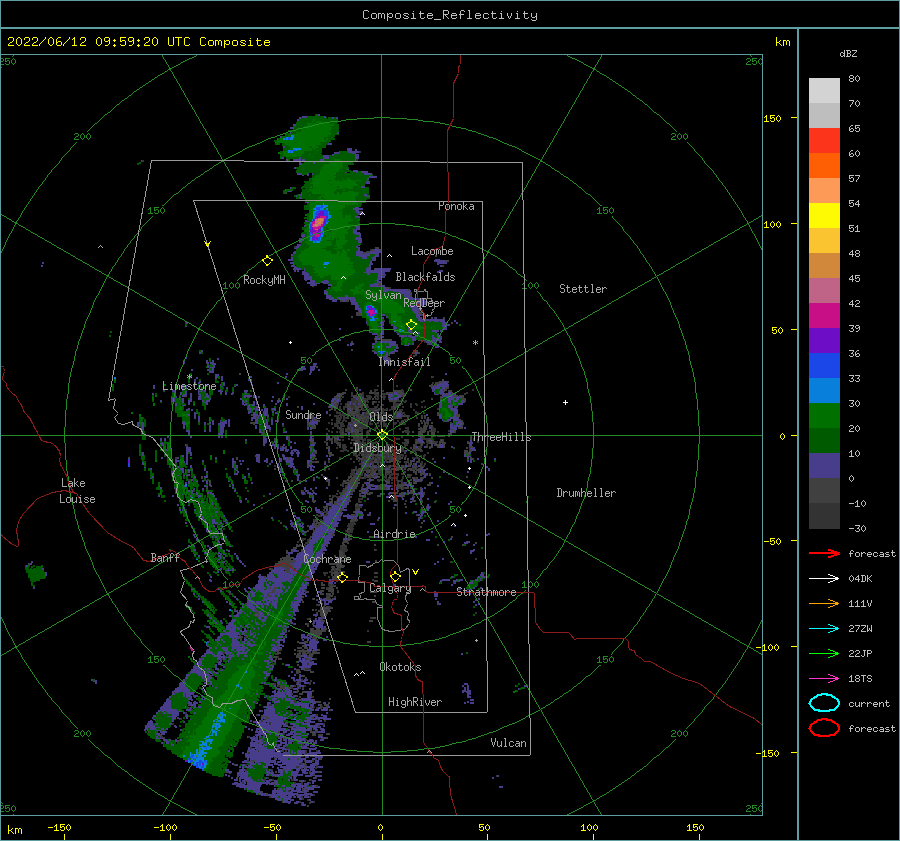Screen dimensions: 900x841
Task: Click the magenta 39 dBZ color swatch
Action: [x=824, y=316]
